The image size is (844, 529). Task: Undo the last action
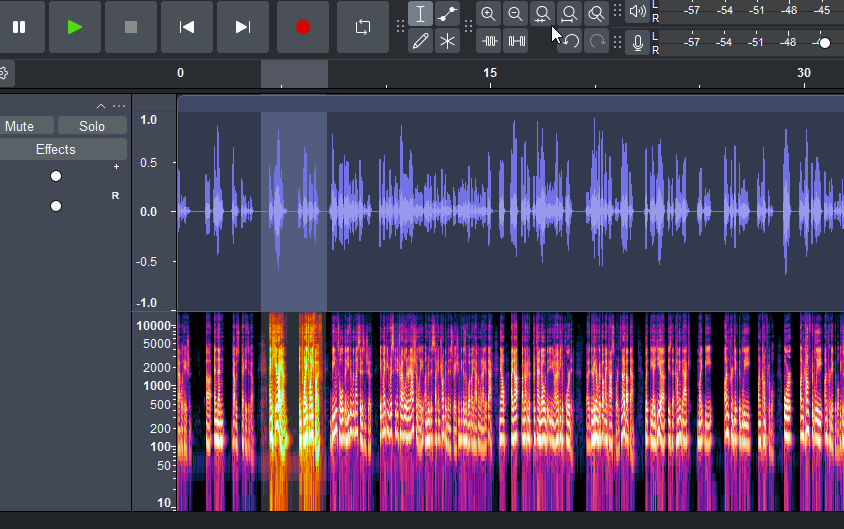click(570, 41)
